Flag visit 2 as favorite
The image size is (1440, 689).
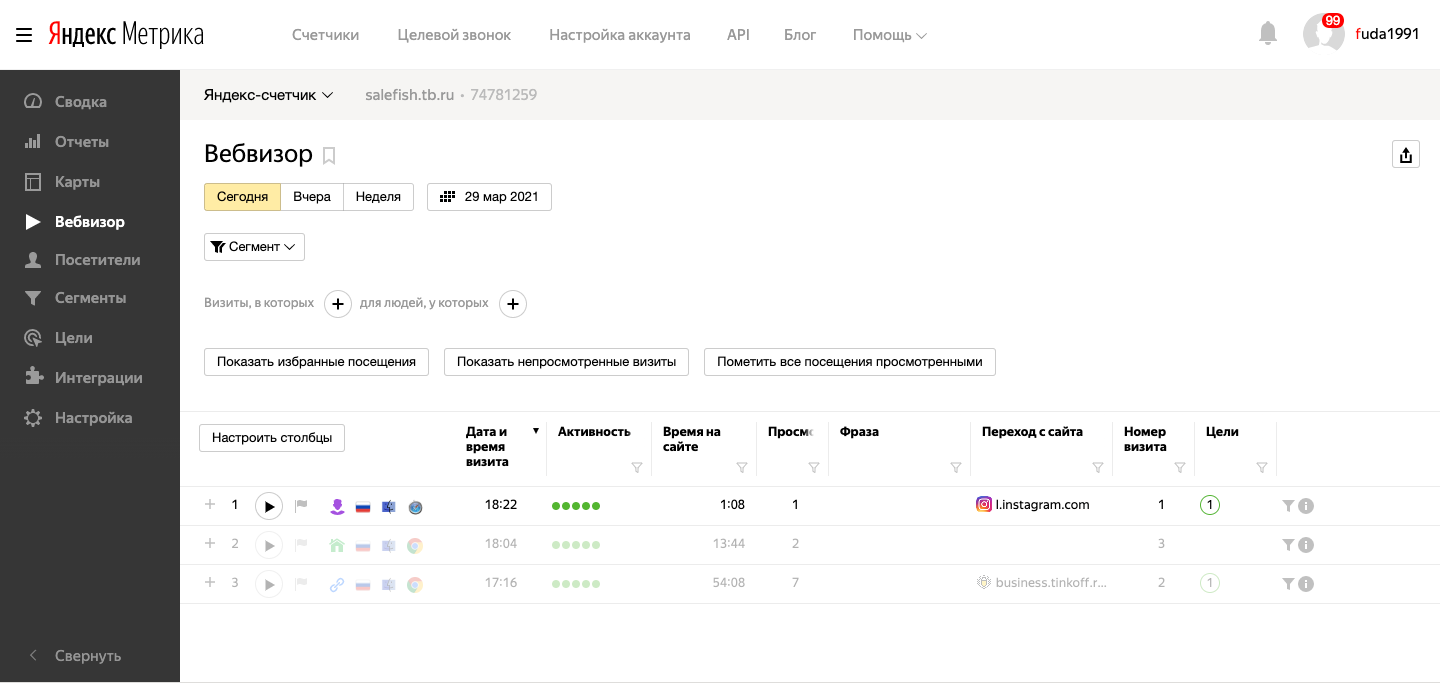[301, 545]
